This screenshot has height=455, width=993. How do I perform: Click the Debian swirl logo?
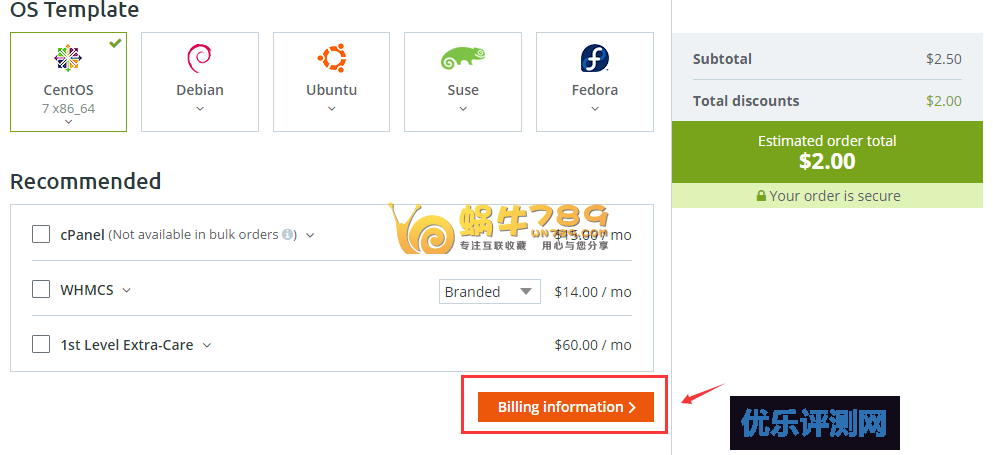coord(199,58)
